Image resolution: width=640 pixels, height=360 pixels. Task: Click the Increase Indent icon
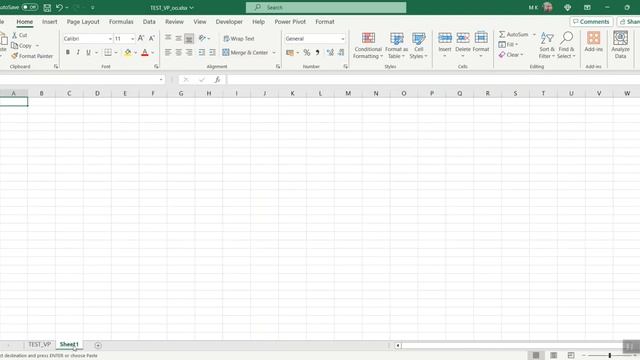tap(212, 52)
